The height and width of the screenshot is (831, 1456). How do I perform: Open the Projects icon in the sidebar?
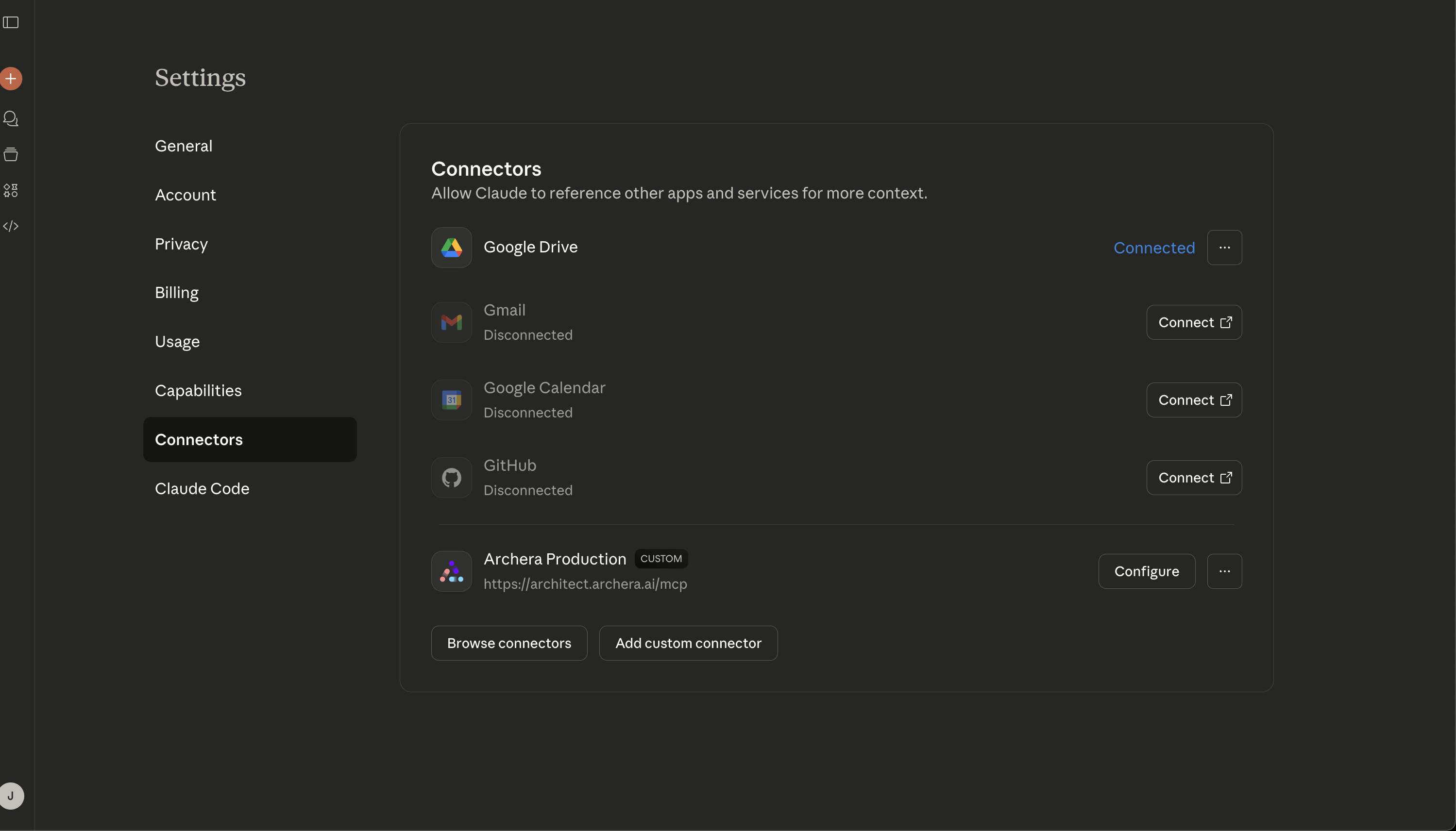[10, 155]
